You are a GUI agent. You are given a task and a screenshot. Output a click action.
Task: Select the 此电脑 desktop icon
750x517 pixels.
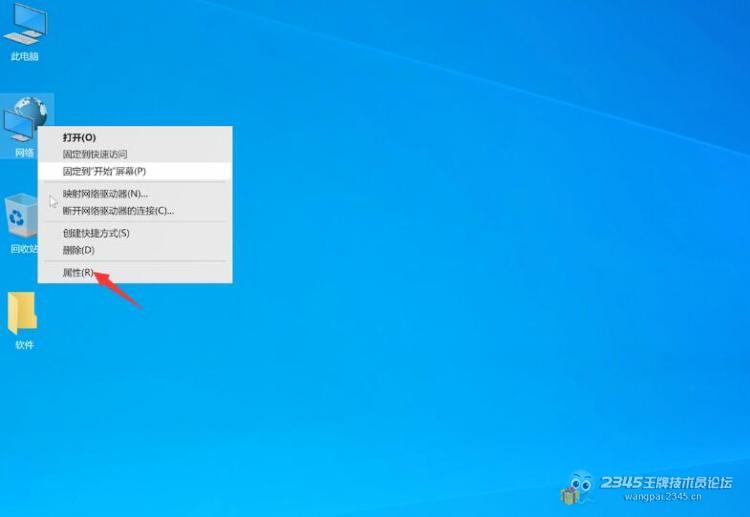coord(24,32)
